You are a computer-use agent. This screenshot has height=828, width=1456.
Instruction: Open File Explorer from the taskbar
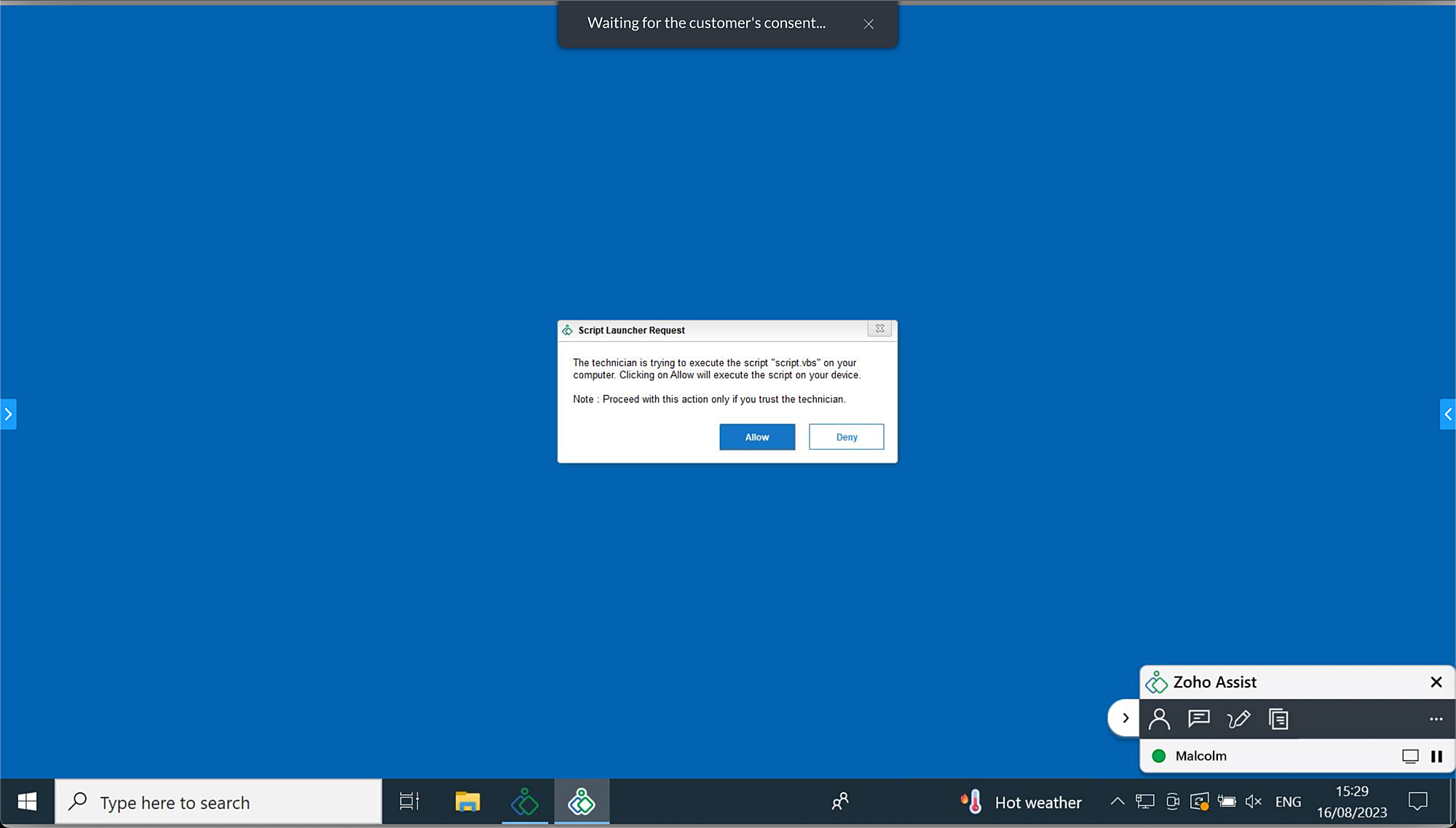pyautogui.click(x=467, y=801)
